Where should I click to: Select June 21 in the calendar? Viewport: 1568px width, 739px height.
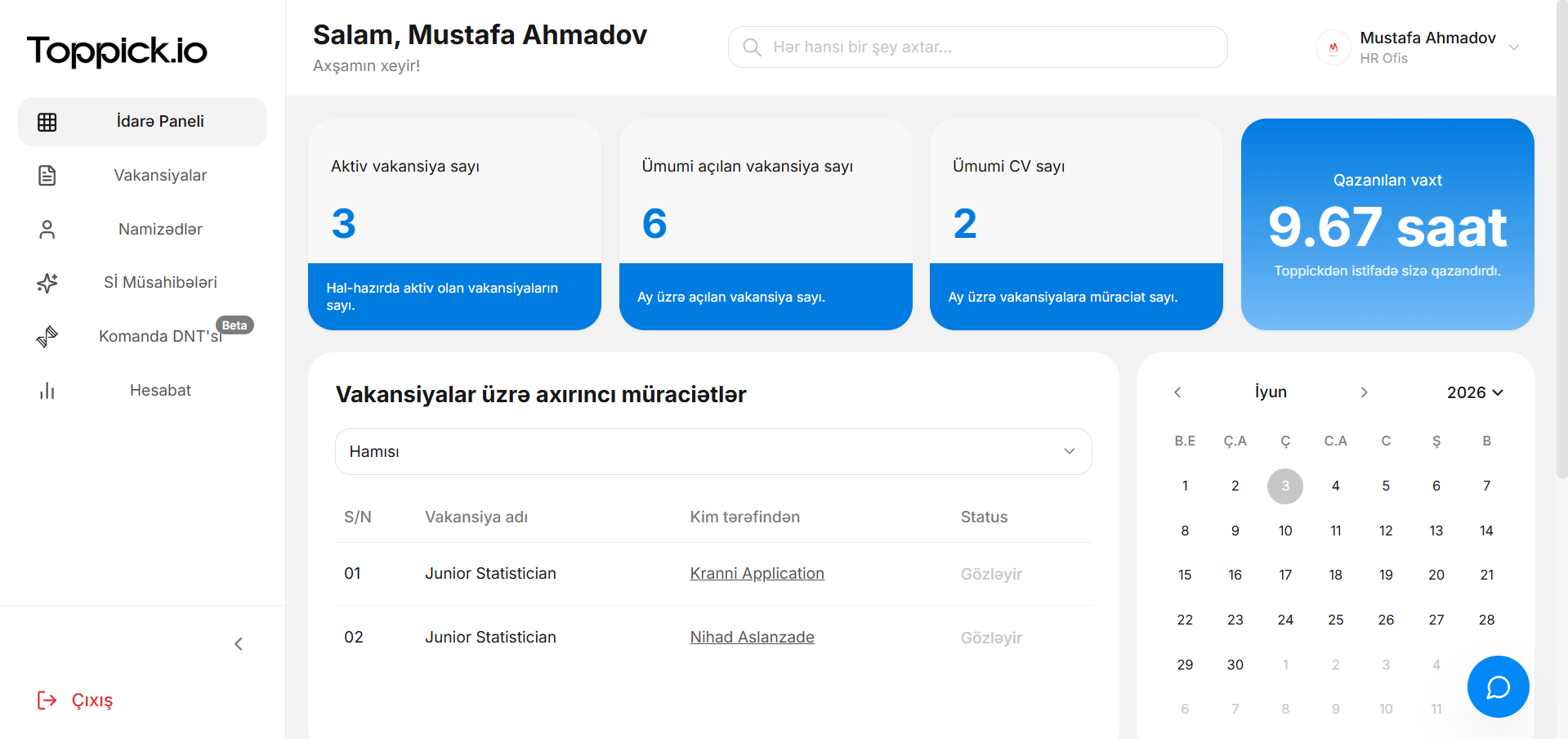[x=1487, y=575]
